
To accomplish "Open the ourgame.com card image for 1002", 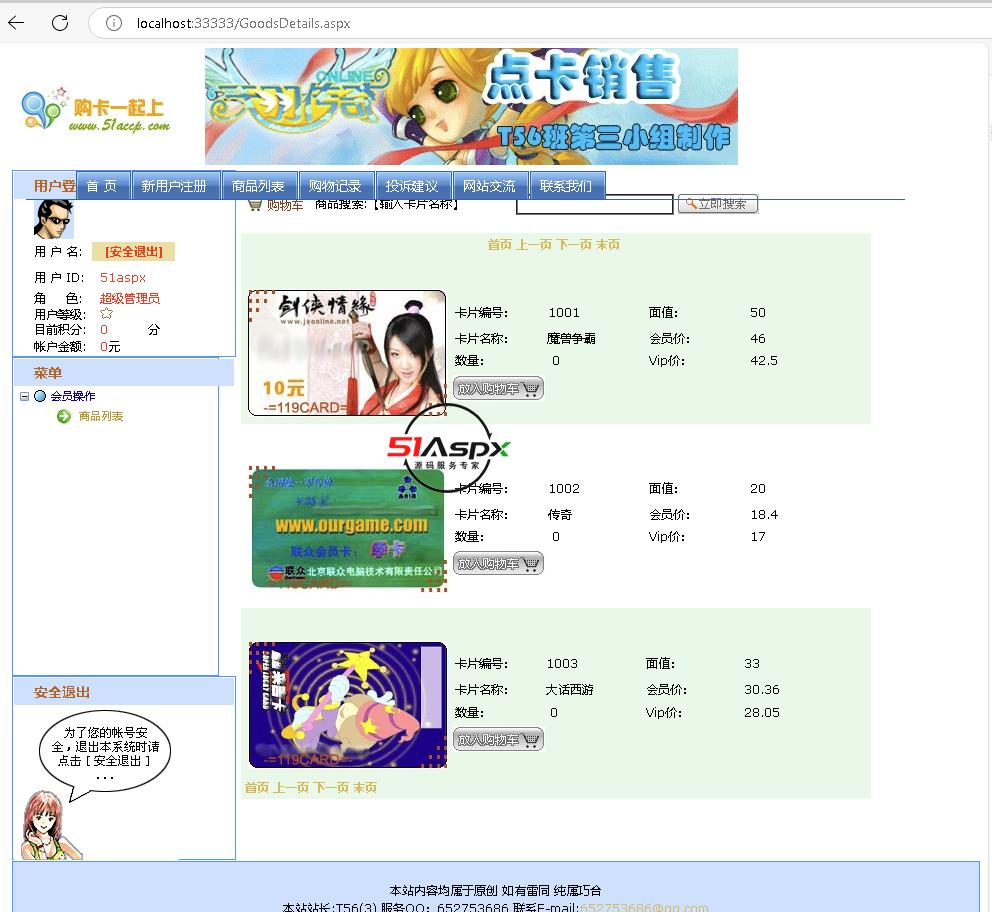I will [x=347, y=529].
